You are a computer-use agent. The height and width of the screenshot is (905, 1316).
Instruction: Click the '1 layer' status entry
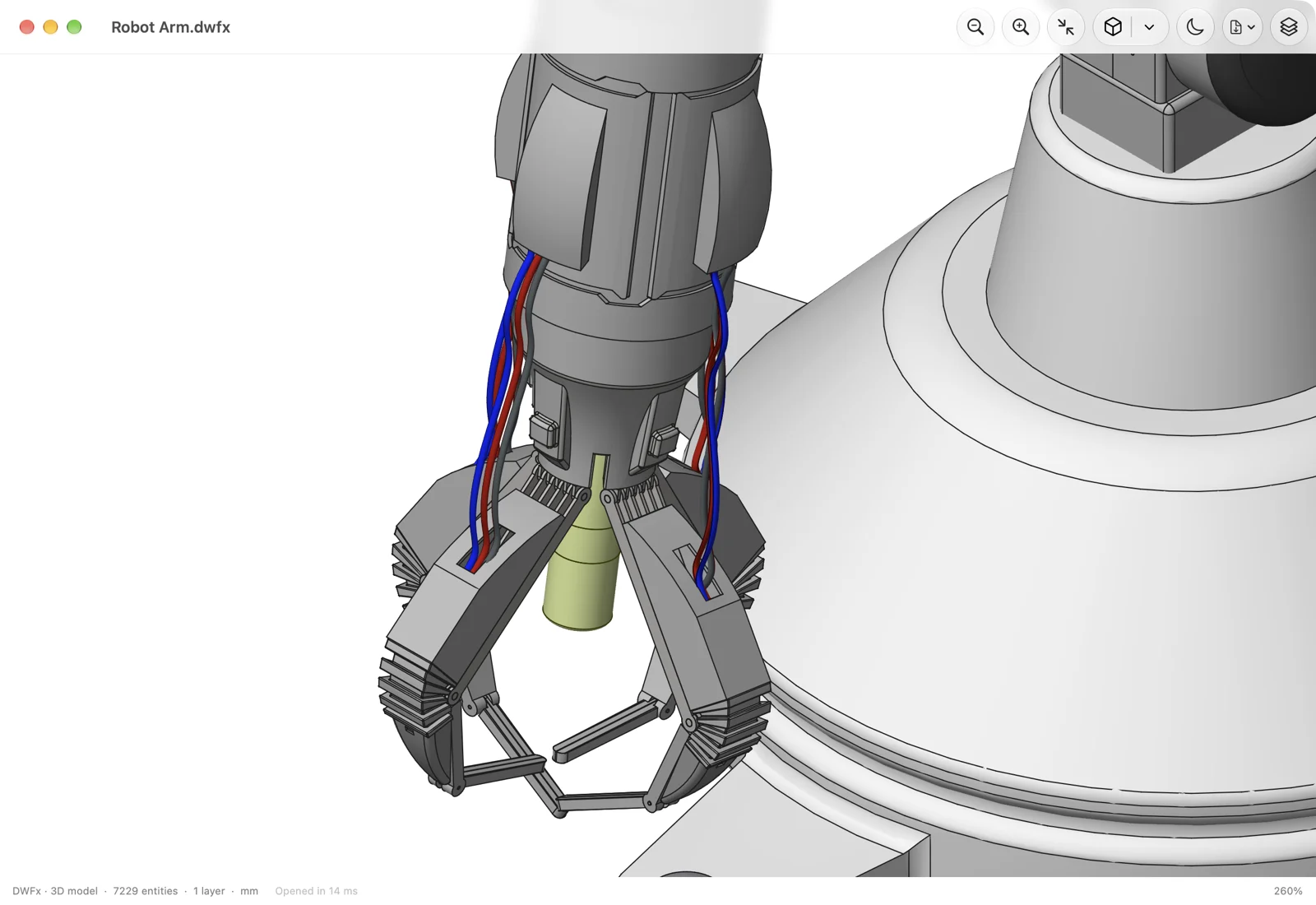[209, 891]
